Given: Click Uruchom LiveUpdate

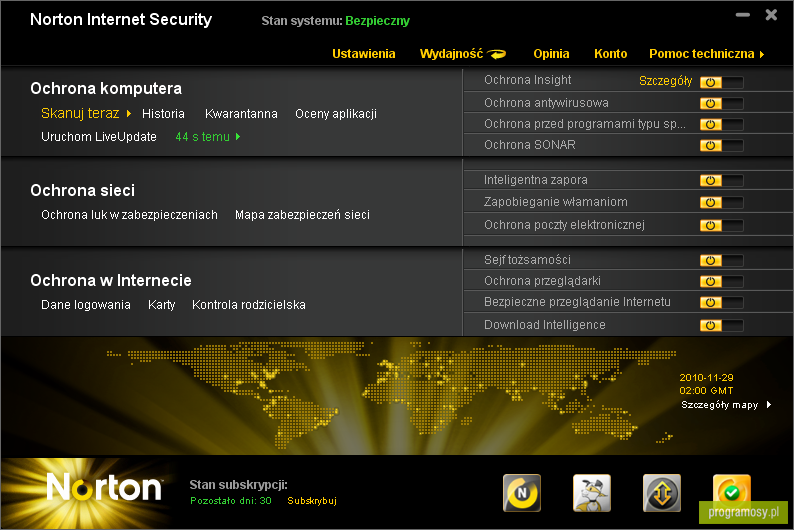Looking at the screenshot, I should tap(99, 137).
